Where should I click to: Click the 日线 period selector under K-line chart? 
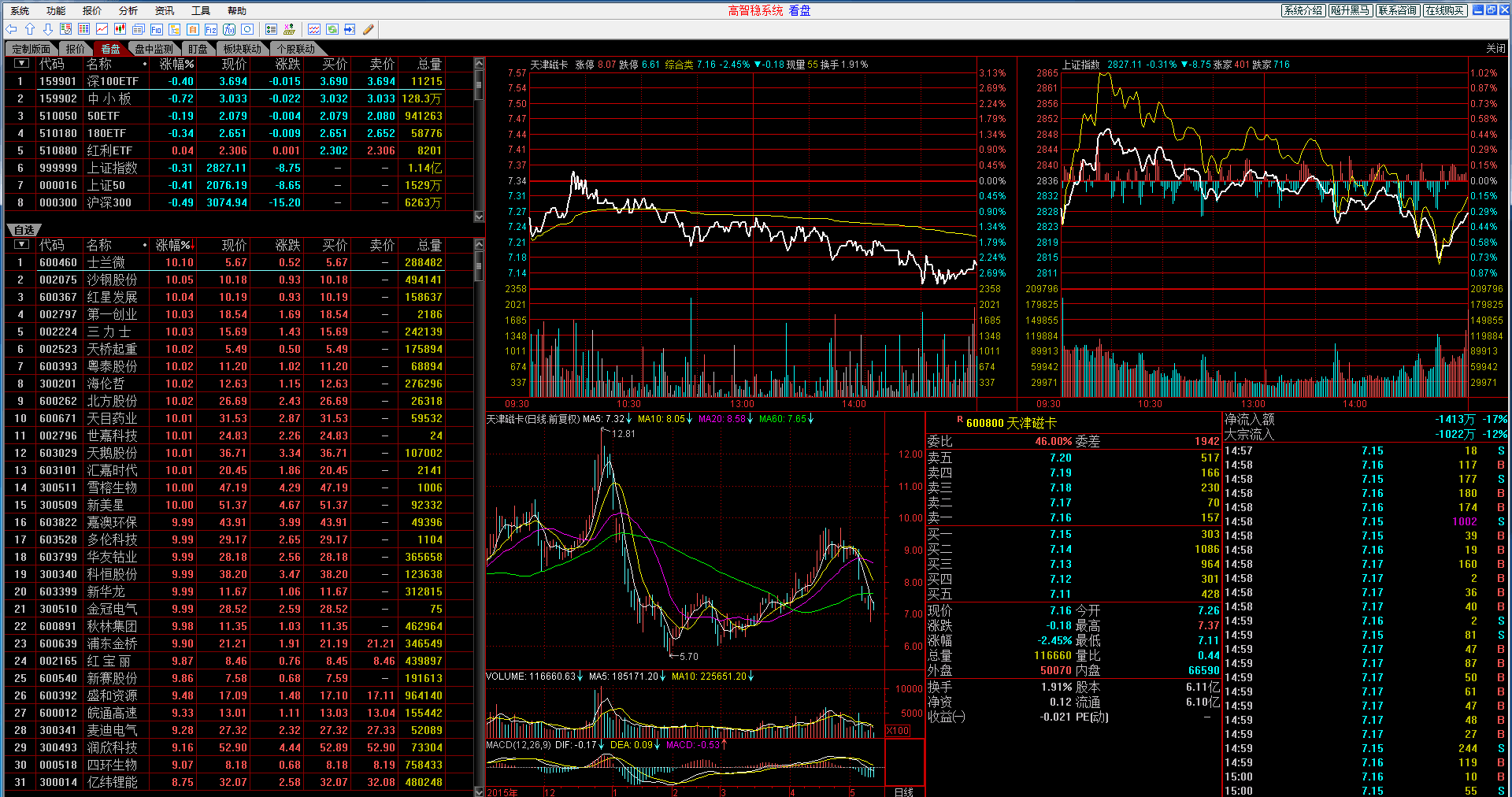coord(904,791)
